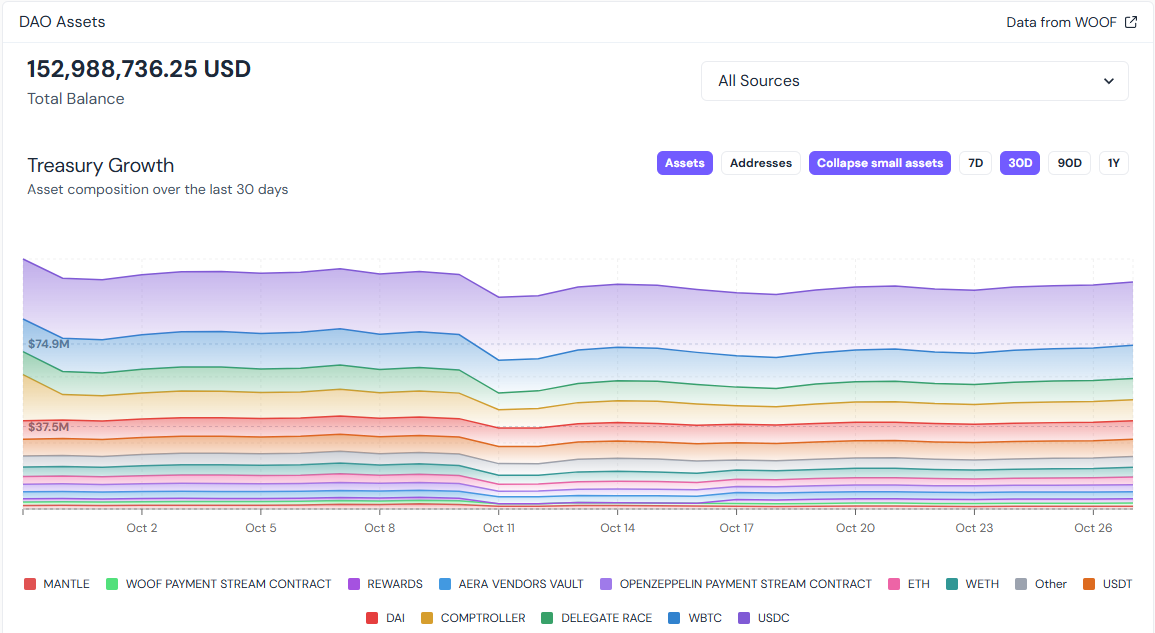Select the 1Y time range
This screenshot has height=633, width=1155.
tap(1113, 163)
